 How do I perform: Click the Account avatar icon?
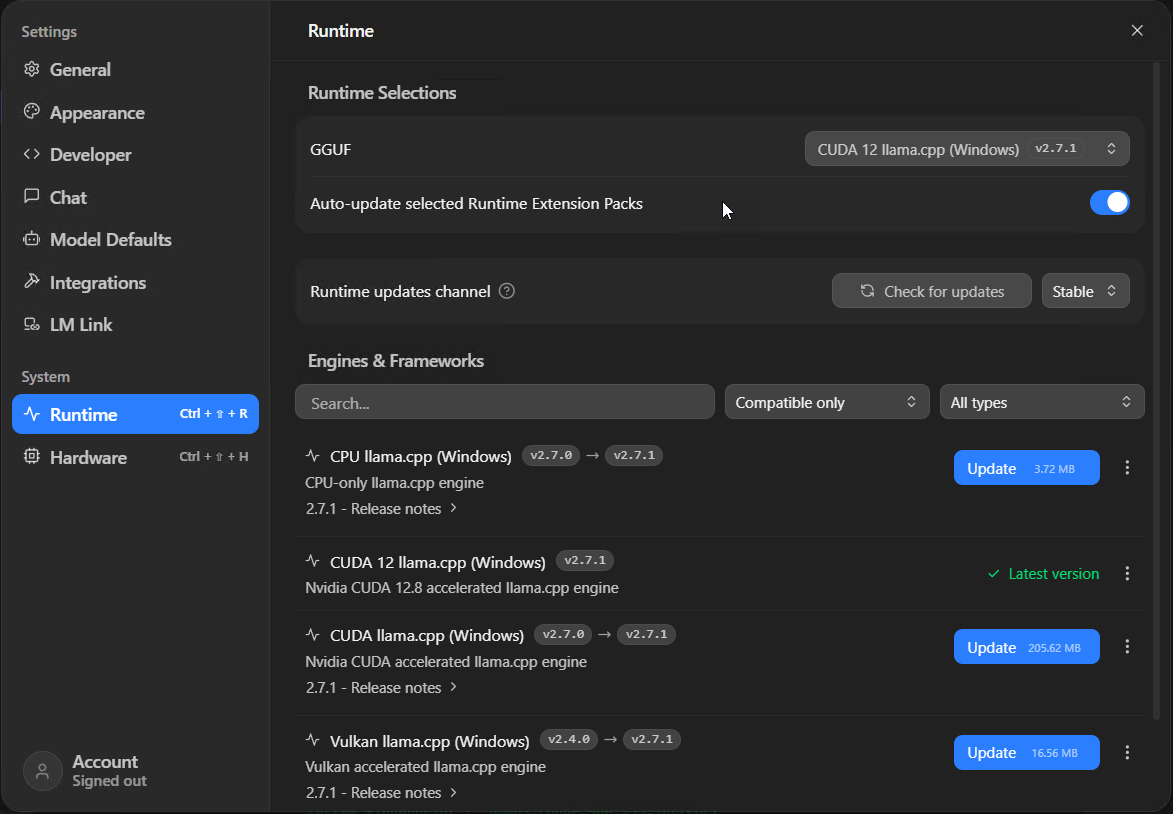[x=42, y=771]
